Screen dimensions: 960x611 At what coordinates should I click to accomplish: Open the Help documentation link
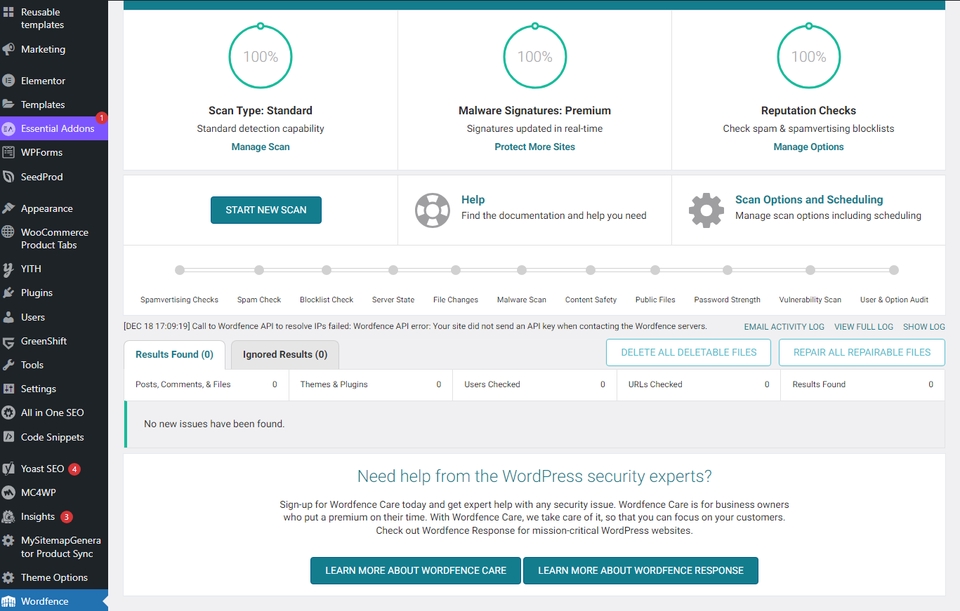[473, 200]
